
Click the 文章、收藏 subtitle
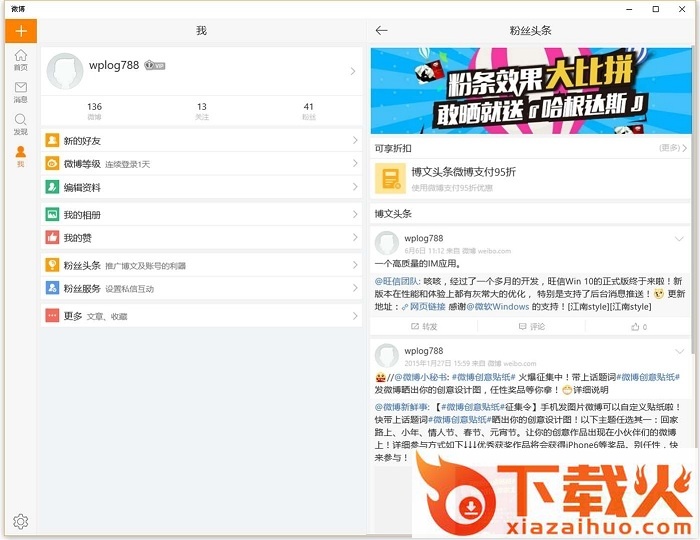(x=107, y=317)
